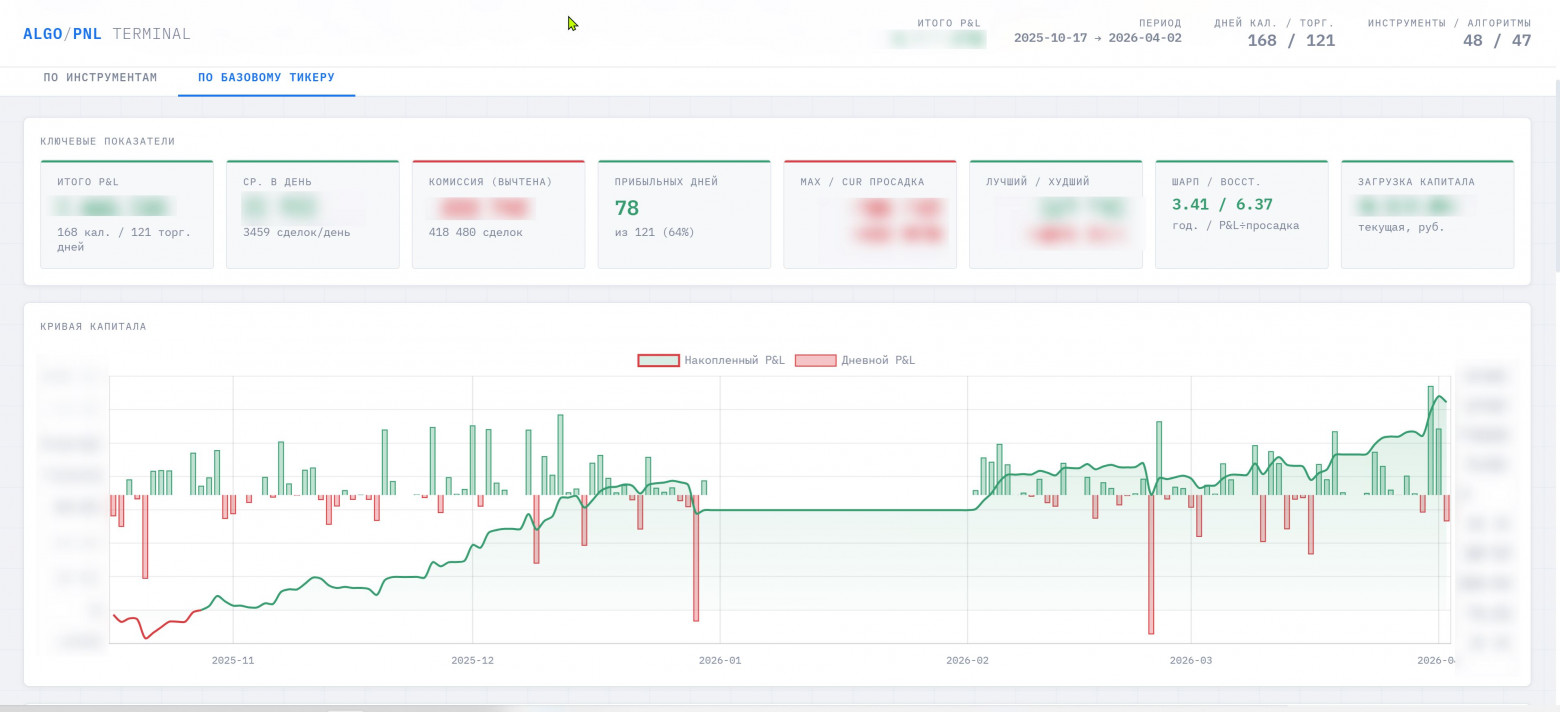Image resolution: width=1560 pixels, height=712 pixels.
Task: Click the ЗАГРУЗКА КАПИТАЛА card
Action: (1427, 214)
